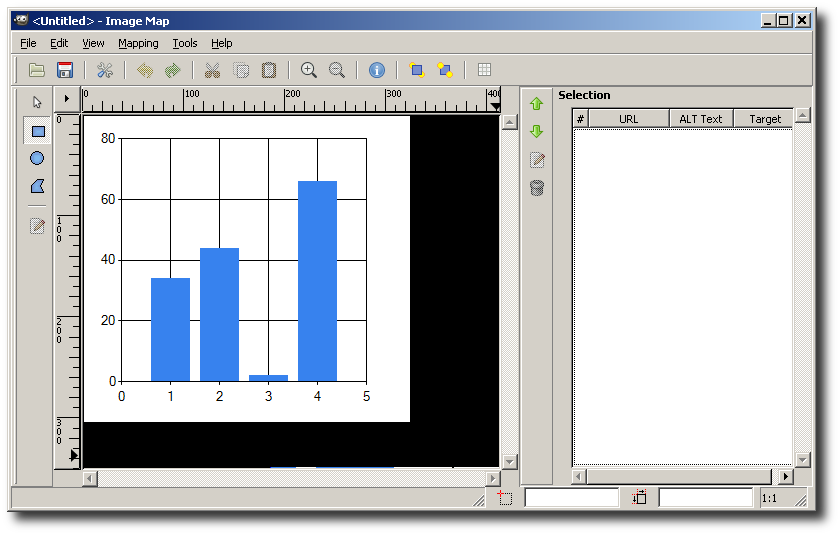Open the Tools menu
Screen dimensions: 840x535
point(185,43)
